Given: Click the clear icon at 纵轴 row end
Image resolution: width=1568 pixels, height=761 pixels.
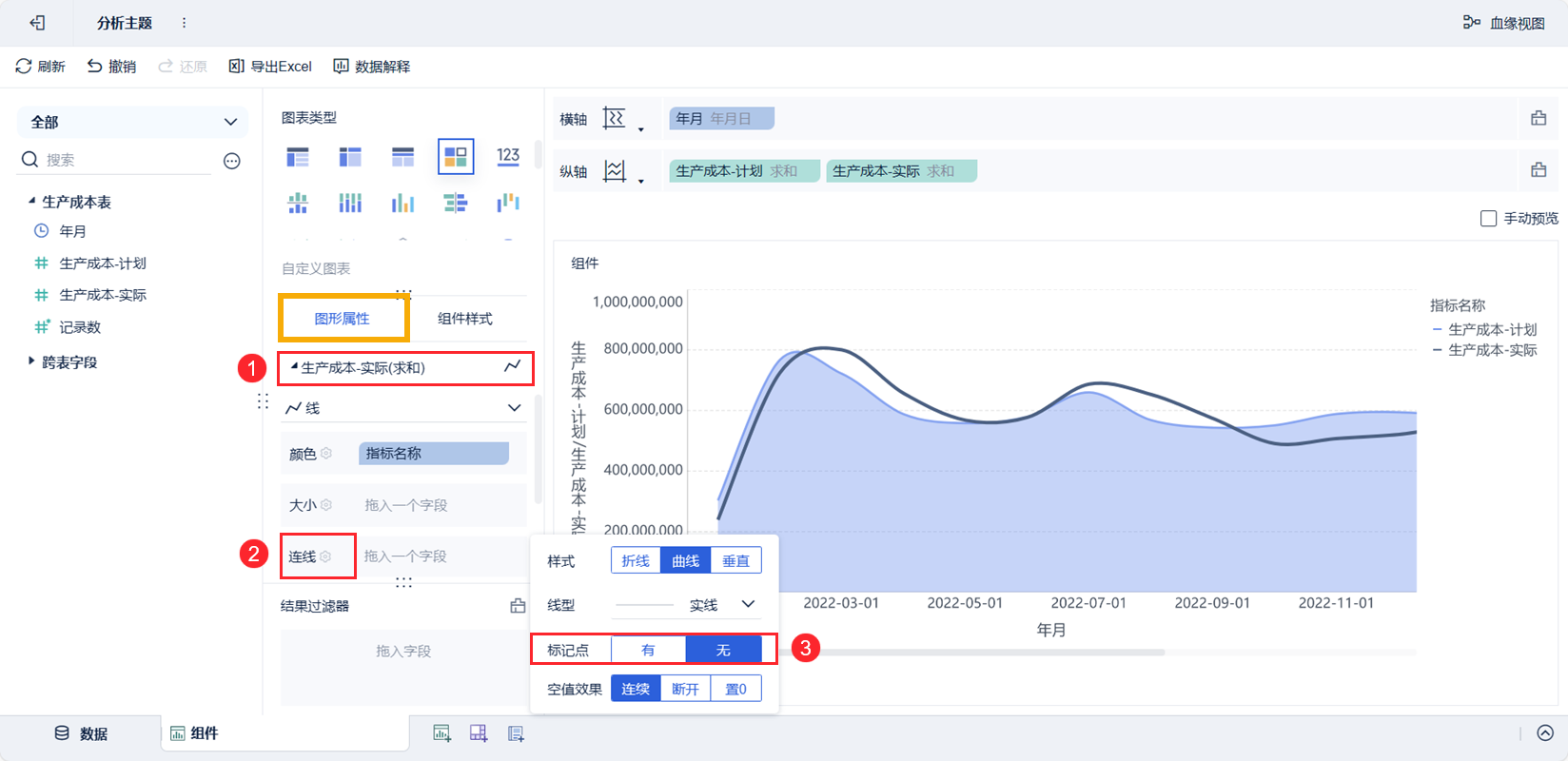Looking at the screenshot, I should tap(1539, 170).
